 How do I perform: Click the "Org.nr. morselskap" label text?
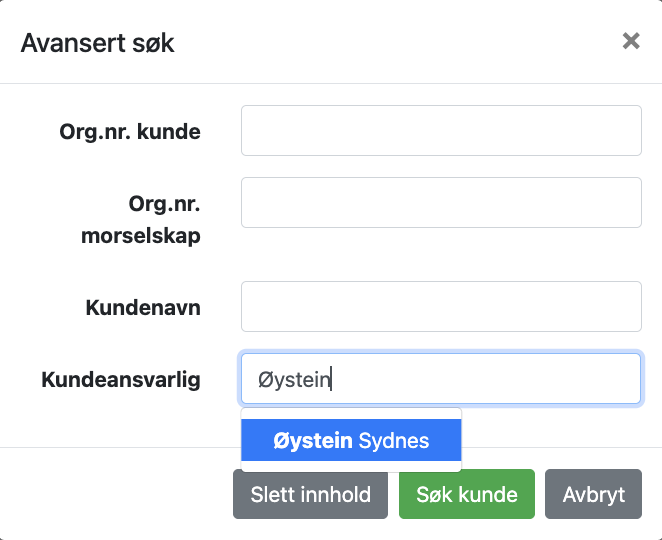click(x=141, y=220)
